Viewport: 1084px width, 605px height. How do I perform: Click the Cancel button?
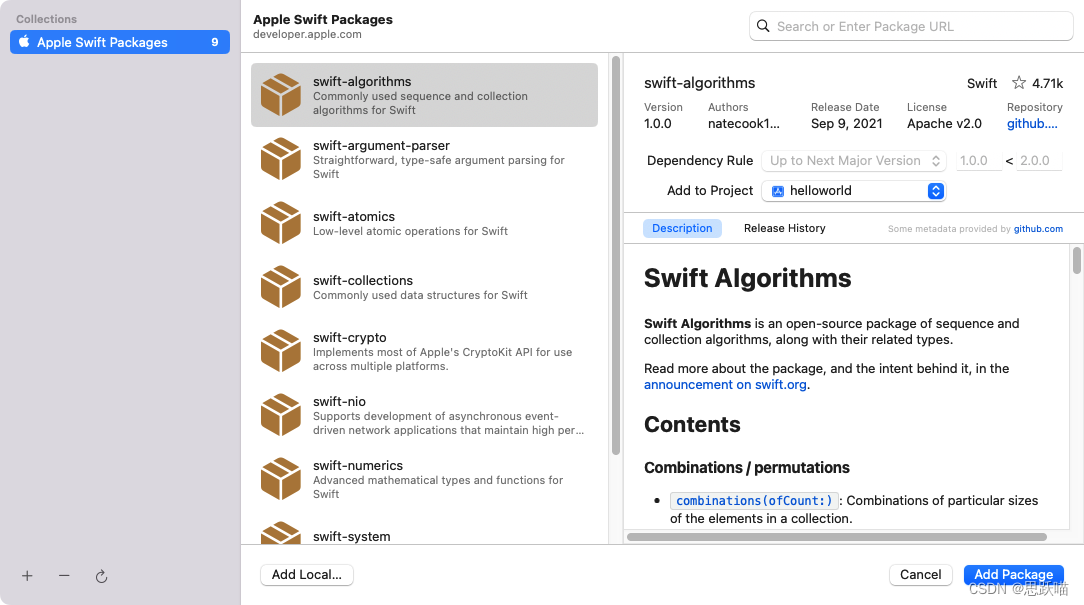point(921,575)
